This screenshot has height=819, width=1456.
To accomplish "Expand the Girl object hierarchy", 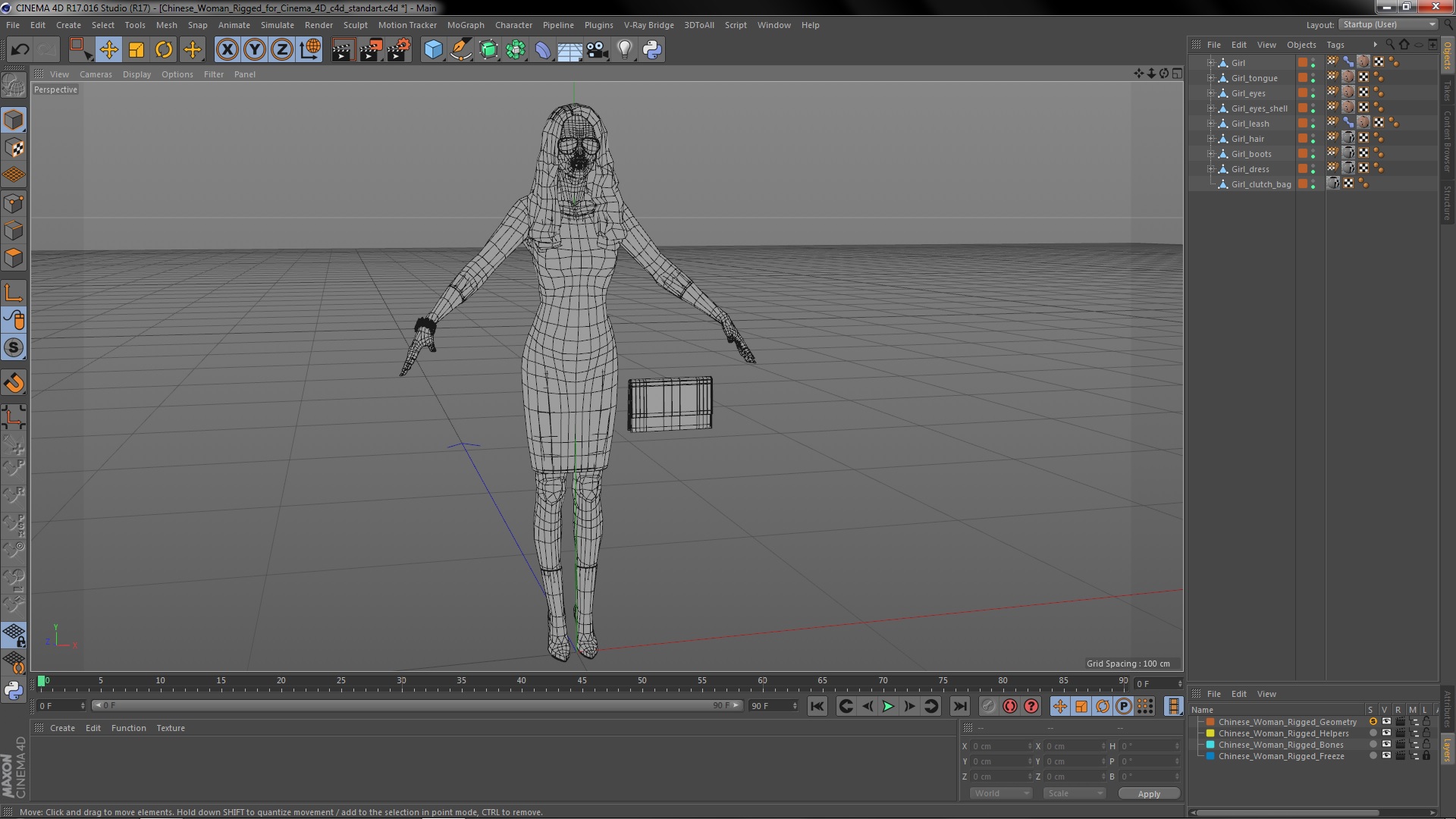I will coord(1210,63).
